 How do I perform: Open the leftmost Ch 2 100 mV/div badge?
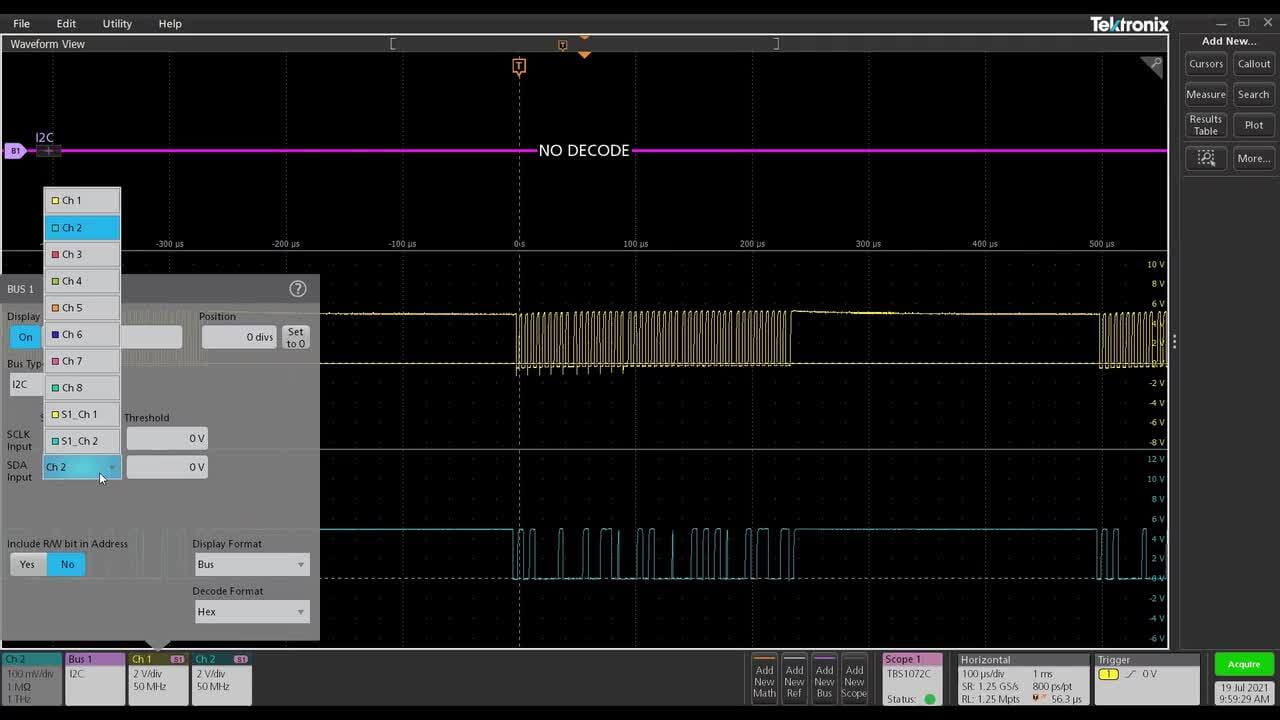pyautogui.click(x=32, y=679)
